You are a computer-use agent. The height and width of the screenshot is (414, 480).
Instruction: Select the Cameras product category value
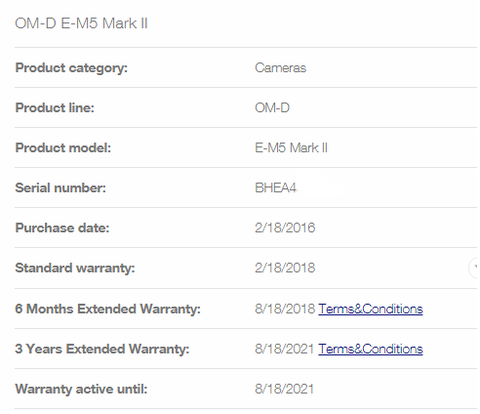click(280, 68)
